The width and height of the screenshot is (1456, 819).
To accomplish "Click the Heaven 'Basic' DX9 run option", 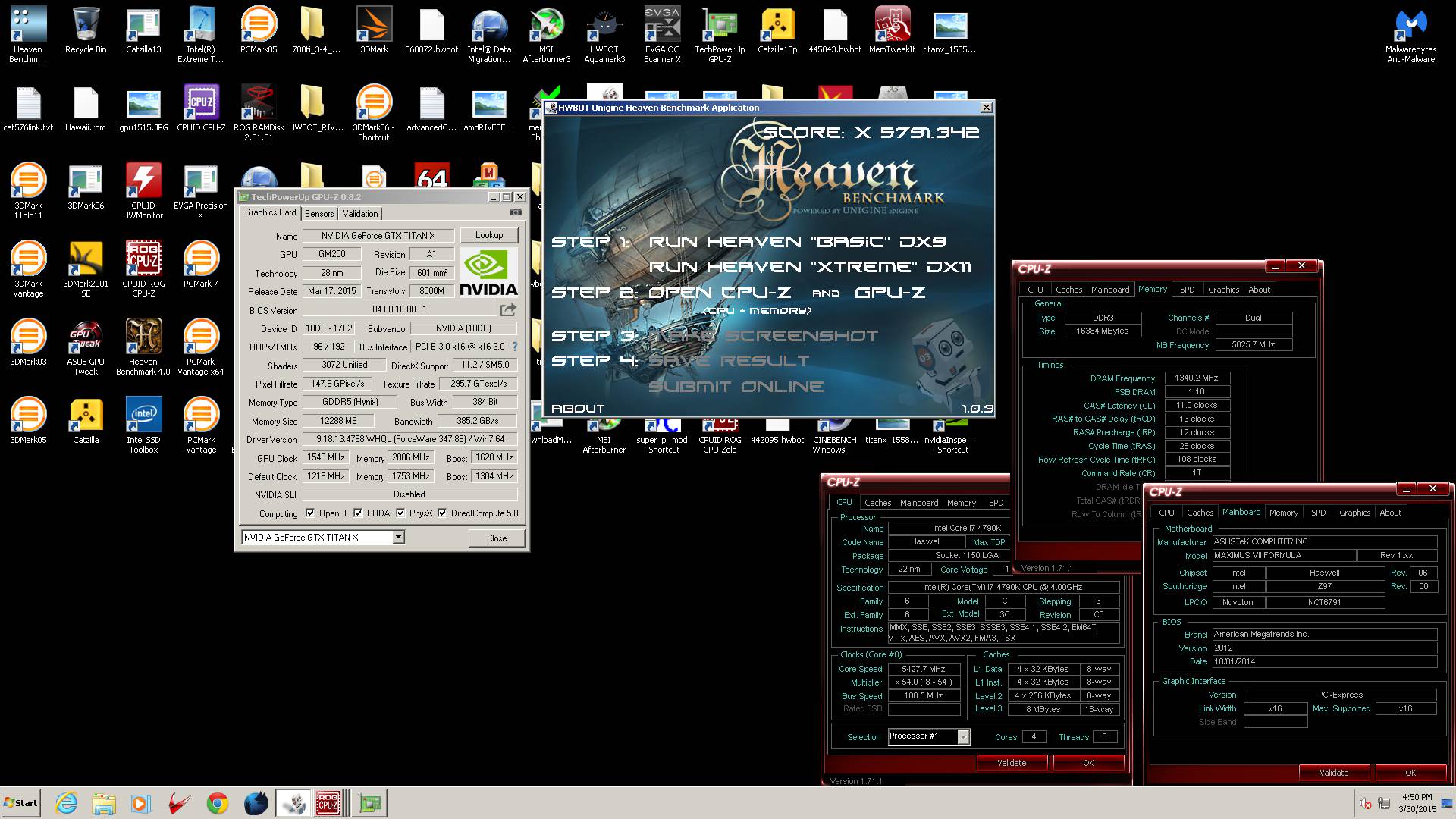I will pos(797,242).
